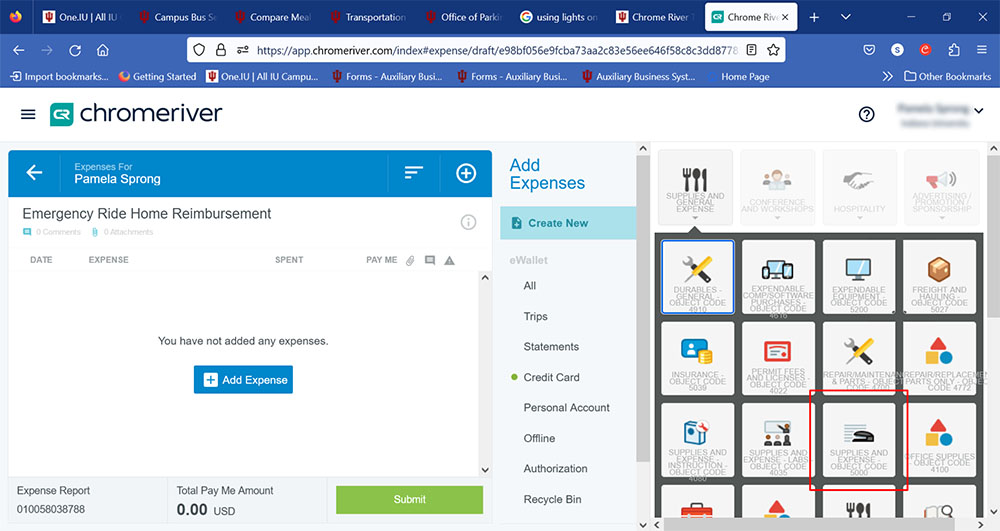Open the Getting Started bookmark

(158, 76)
